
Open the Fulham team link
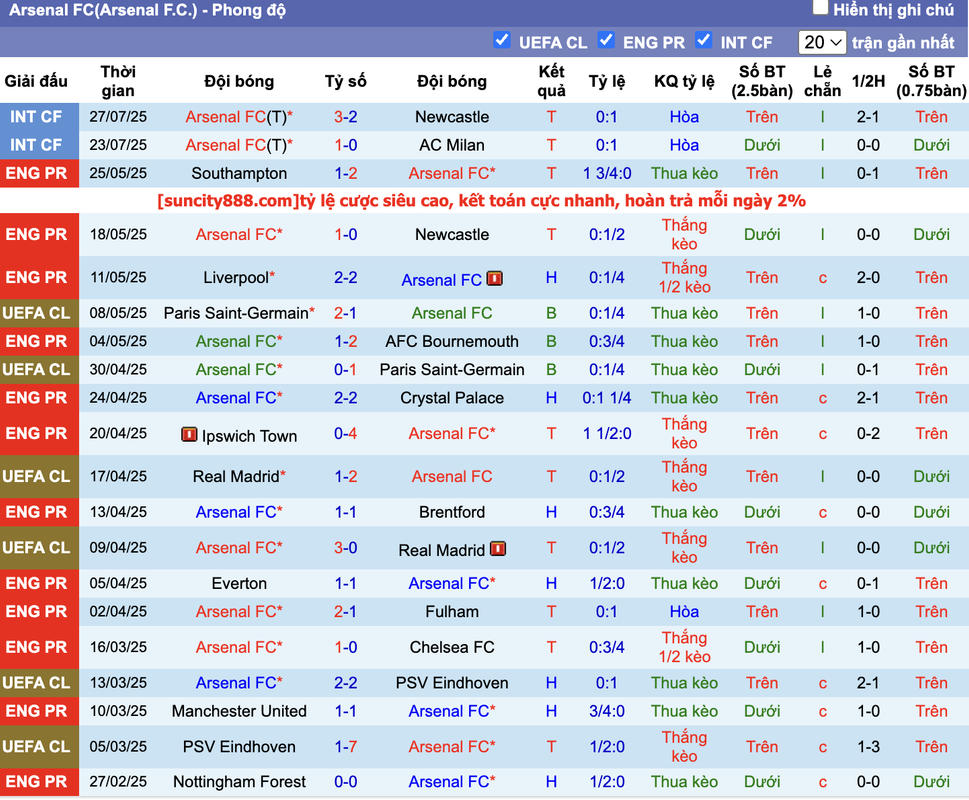(452, 612)
